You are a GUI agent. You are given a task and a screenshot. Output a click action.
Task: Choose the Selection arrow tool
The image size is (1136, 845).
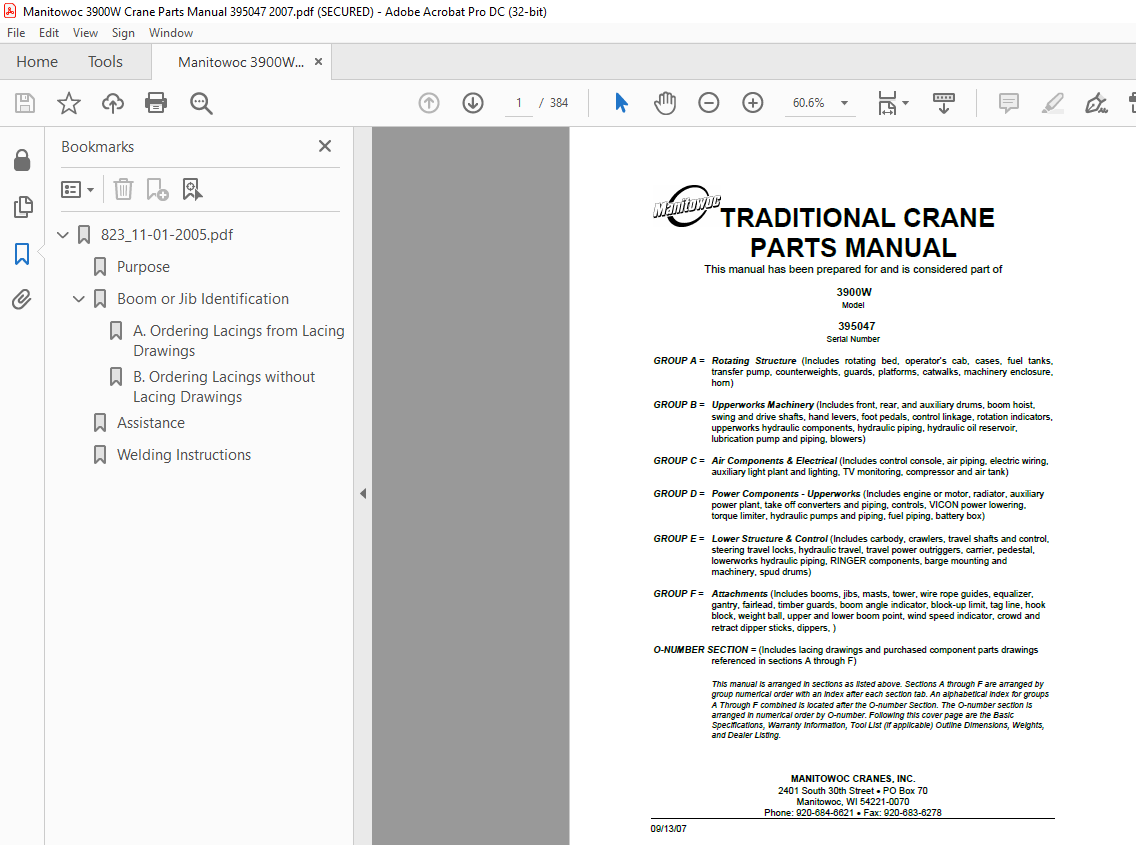(621, 103)
